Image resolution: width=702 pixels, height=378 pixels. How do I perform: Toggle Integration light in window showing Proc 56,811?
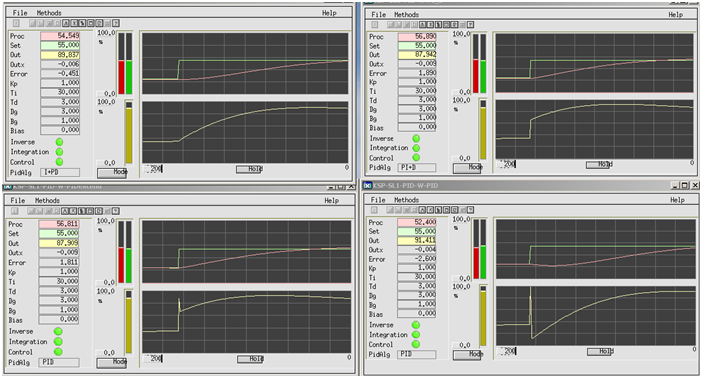click(58, 341)
